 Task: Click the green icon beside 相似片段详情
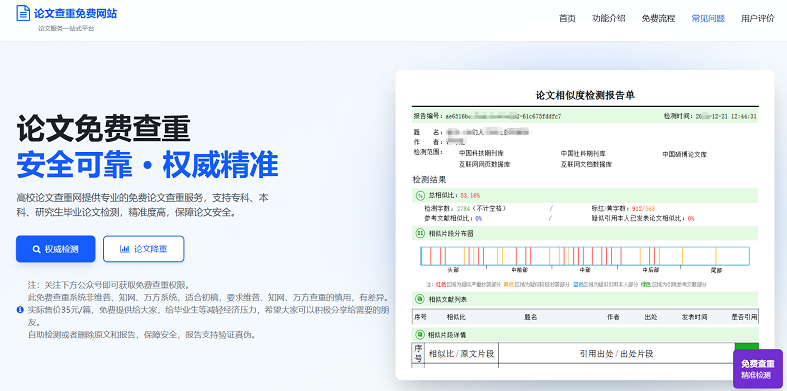click(x=420, y=334)
